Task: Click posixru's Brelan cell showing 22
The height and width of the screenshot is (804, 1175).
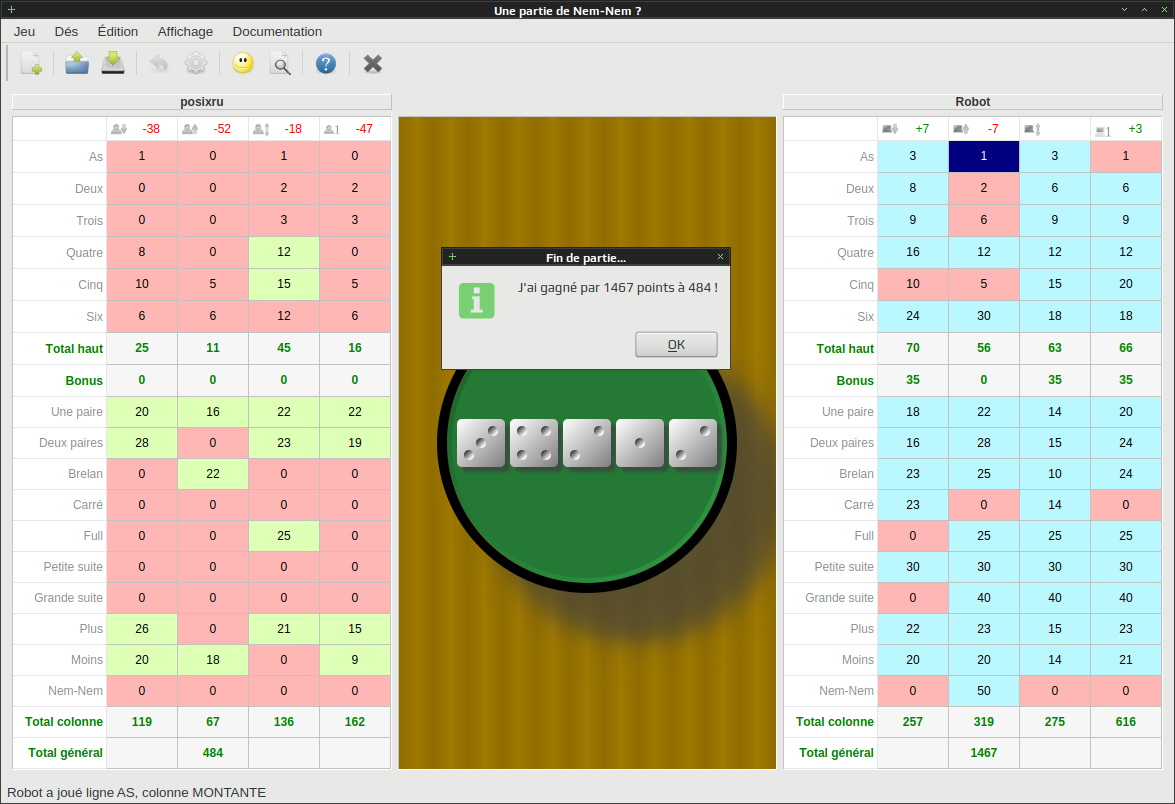Action: pyautogui.click(x=213, y=474)
